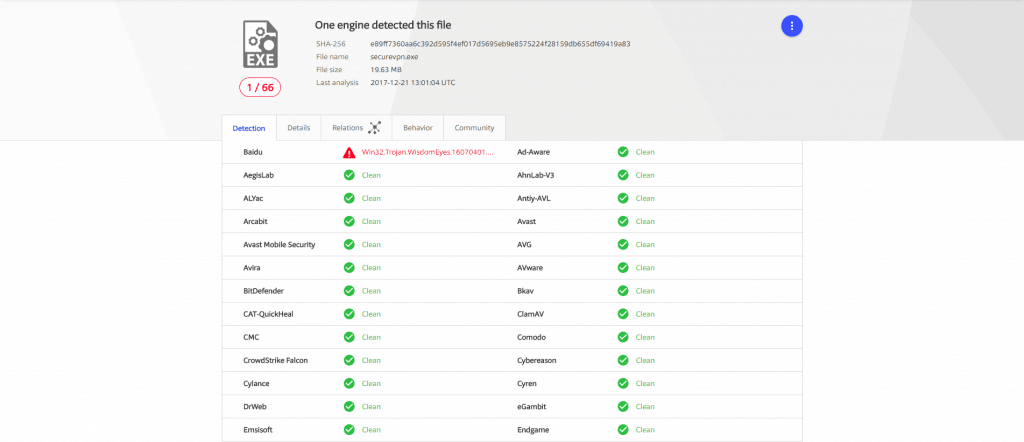Viewport: 1024px width, 442px height.
Task: Click the eGambit engine name
Action: (x=531, y=406)
